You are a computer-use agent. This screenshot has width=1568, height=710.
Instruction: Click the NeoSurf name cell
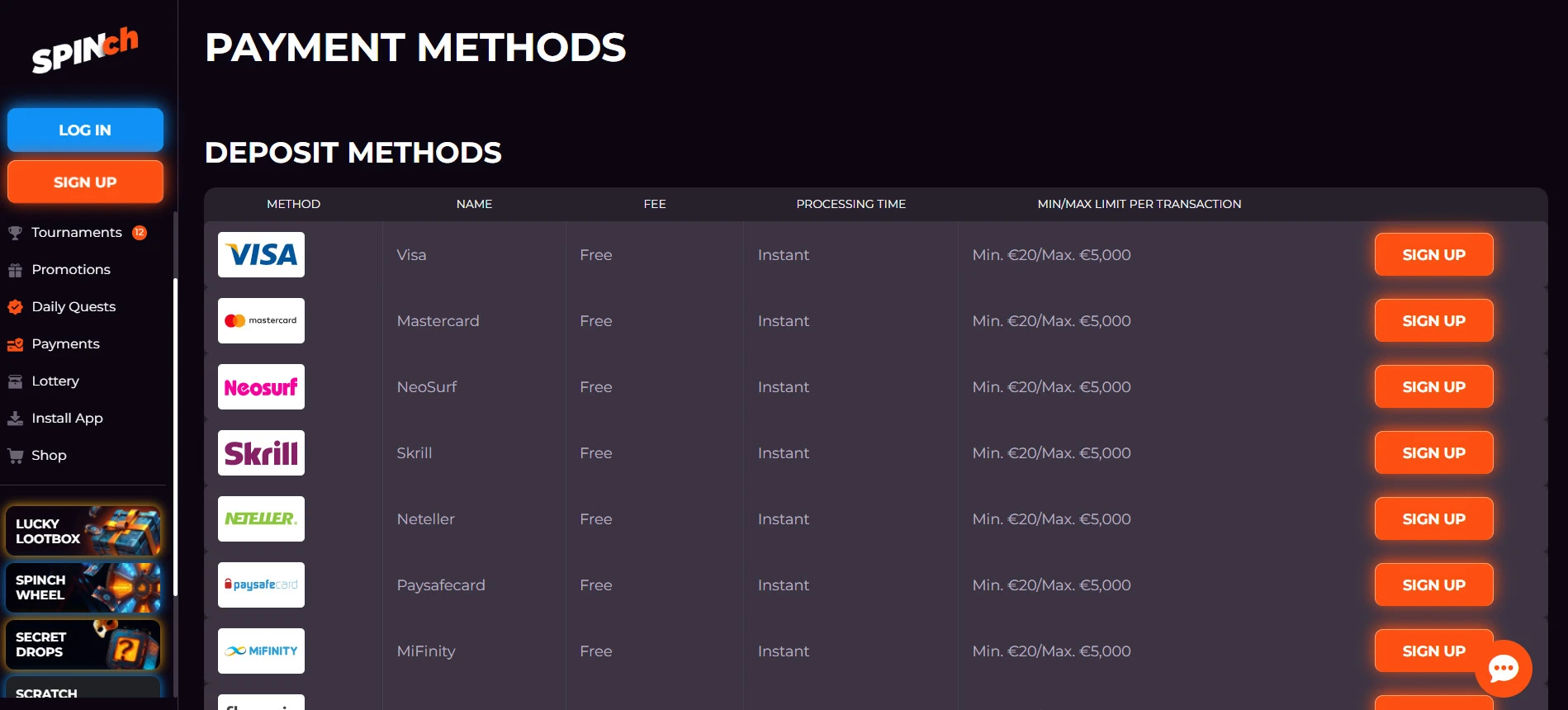click(x=426, y=387)
